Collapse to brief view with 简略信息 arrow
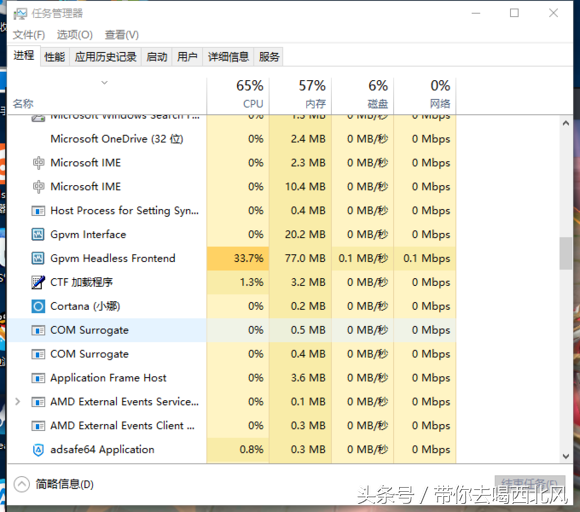 (x=21, y=484)
